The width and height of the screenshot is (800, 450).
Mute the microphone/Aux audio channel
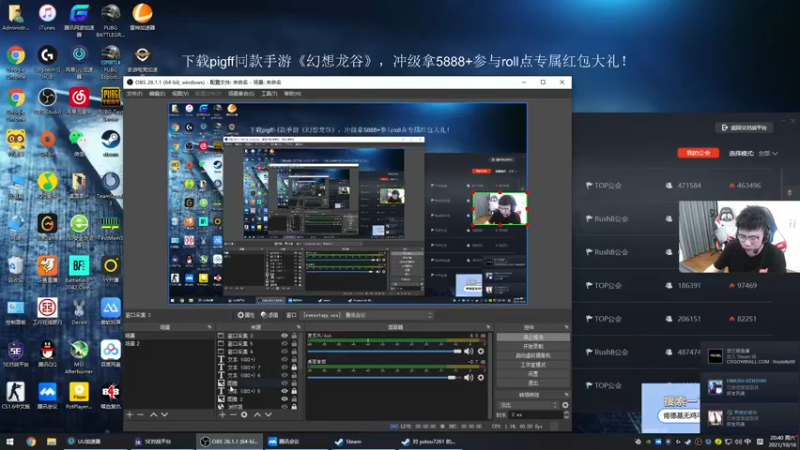[x=468, y=351]
